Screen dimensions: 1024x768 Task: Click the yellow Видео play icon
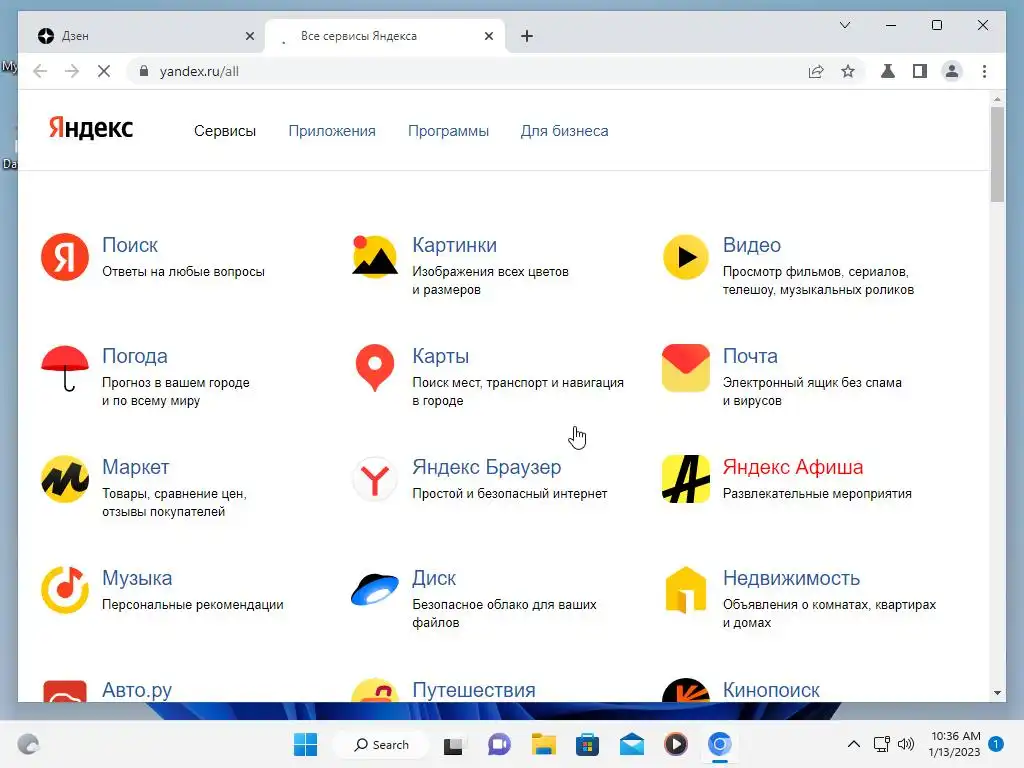coord(686,257)
